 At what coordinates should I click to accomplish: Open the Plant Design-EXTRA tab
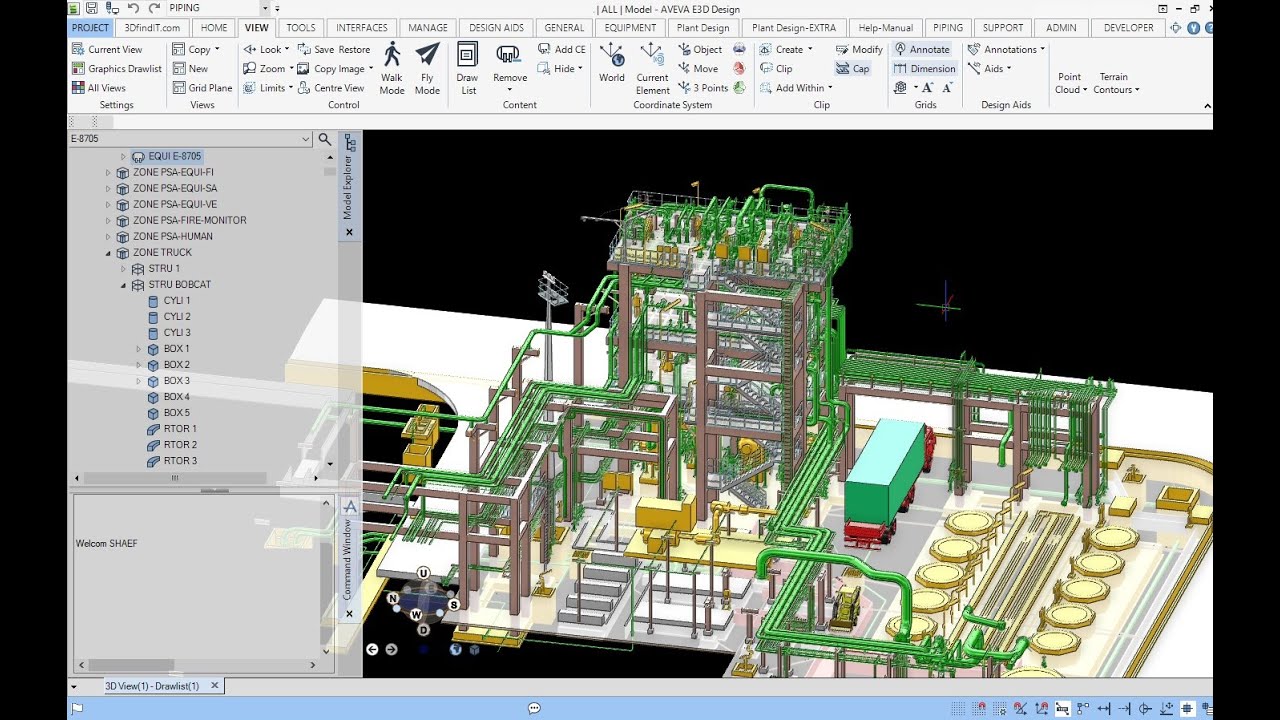[793, 28]
